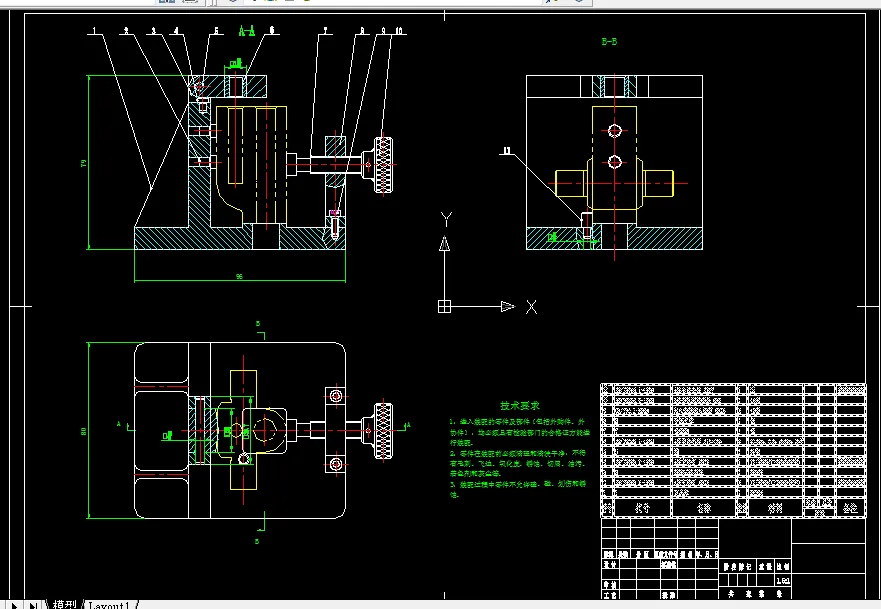Select part balloon number 6
881x609 pixels.
coord(272,30)
